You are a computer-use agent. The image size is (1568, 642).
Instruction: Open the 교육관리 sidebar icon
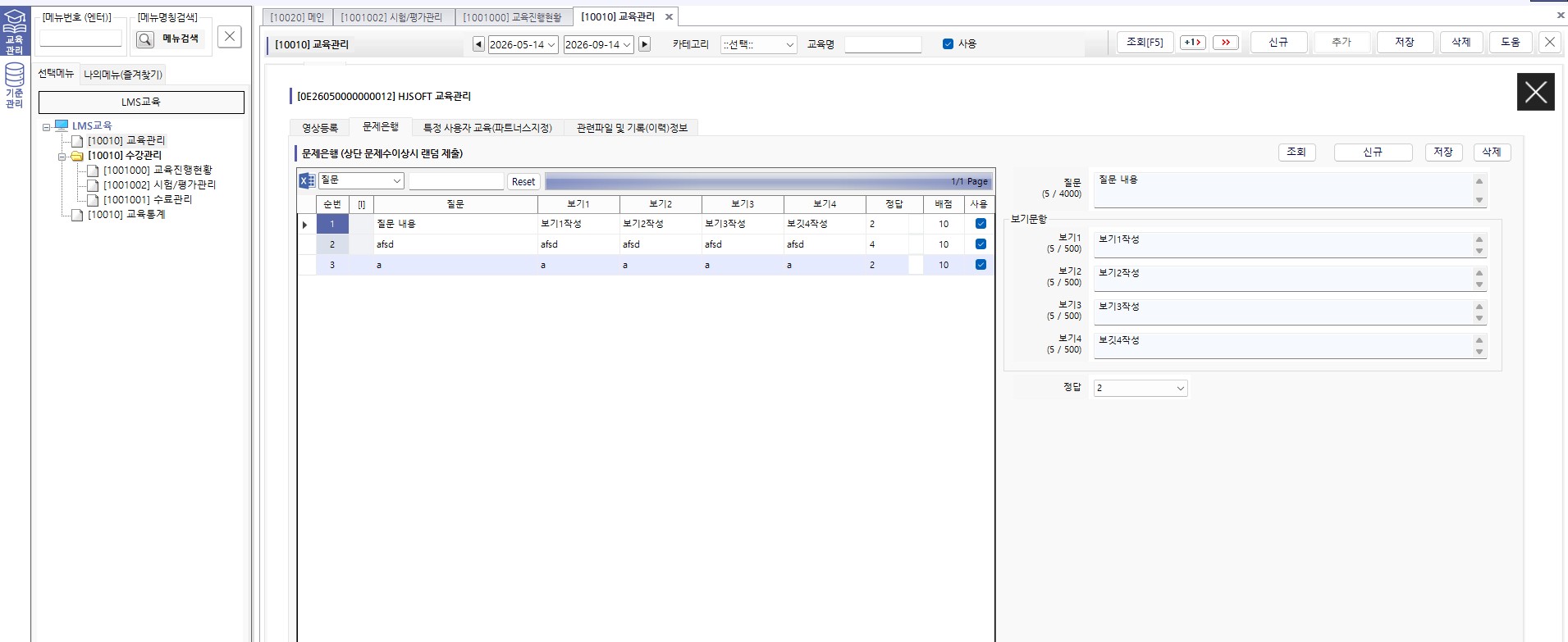click(x=15, y=31)
